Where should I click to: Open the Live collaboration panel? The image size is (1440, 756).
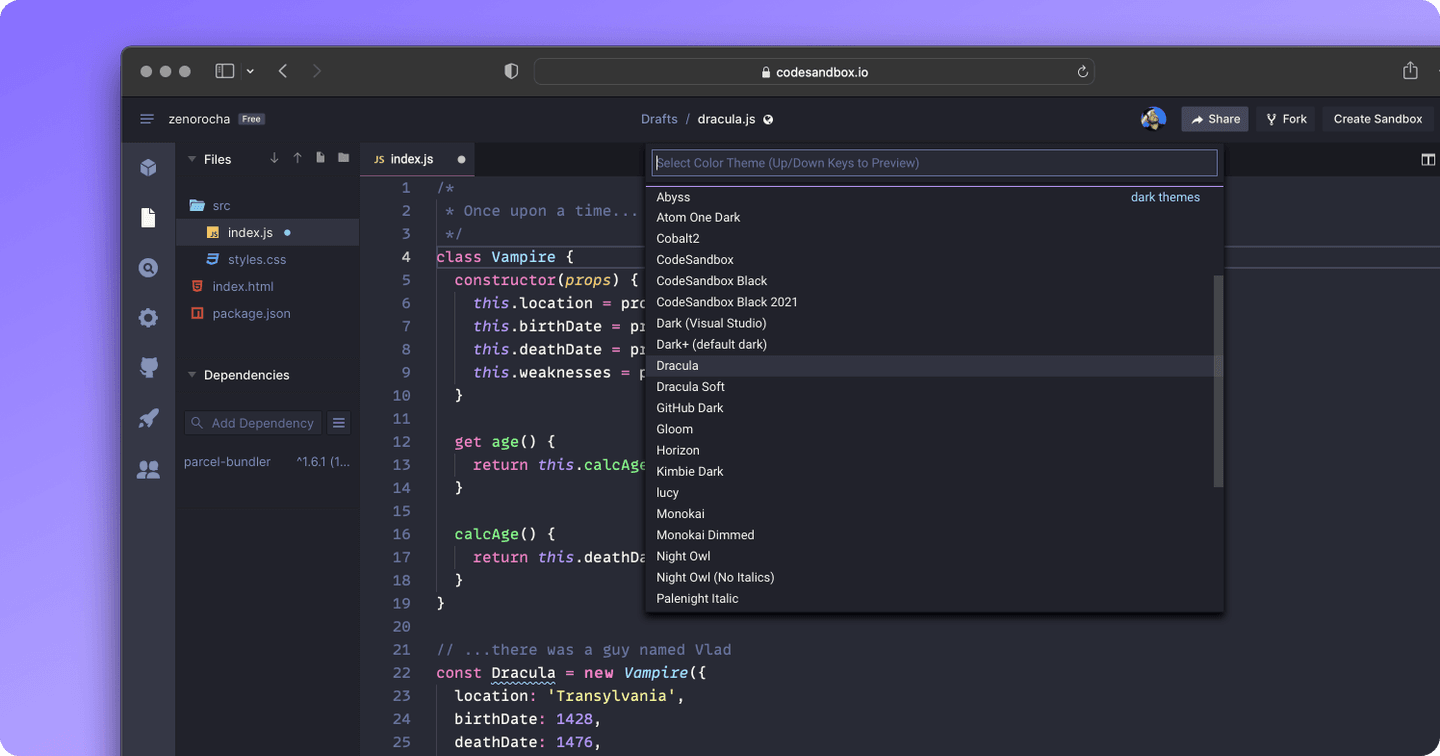coord(148,468)
